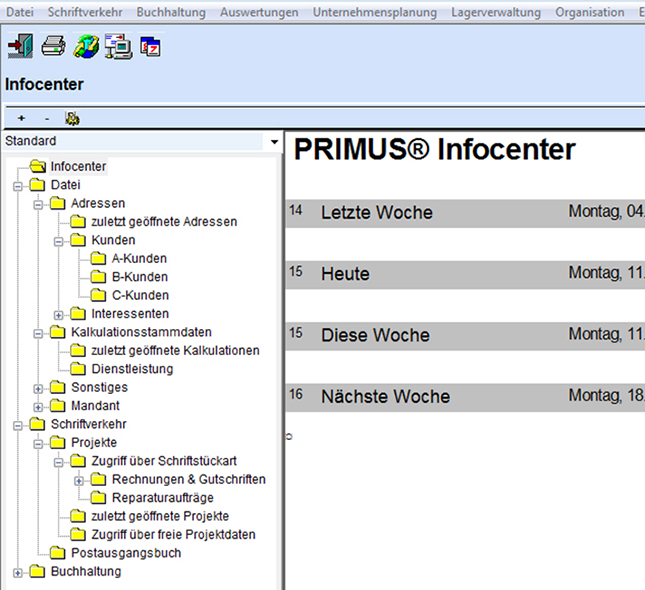Viewport: 645px width, 590px height.
Task: Click the printer icon
Action: [x=53, y=46]
